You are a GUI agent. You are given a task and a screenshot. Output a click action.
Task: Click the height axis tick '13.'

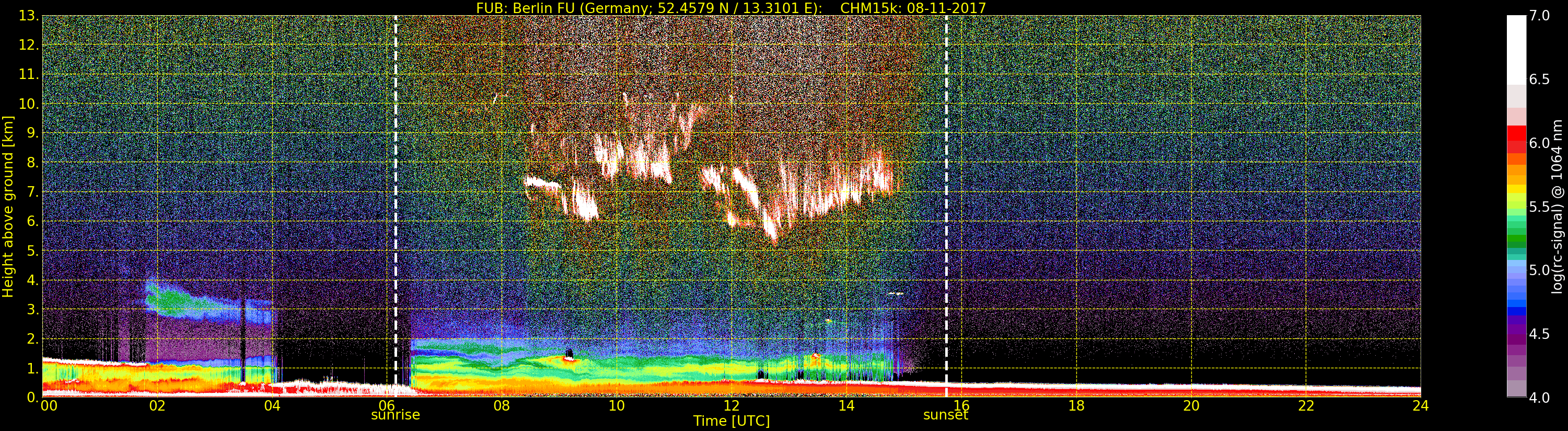[x=29, y=16]
